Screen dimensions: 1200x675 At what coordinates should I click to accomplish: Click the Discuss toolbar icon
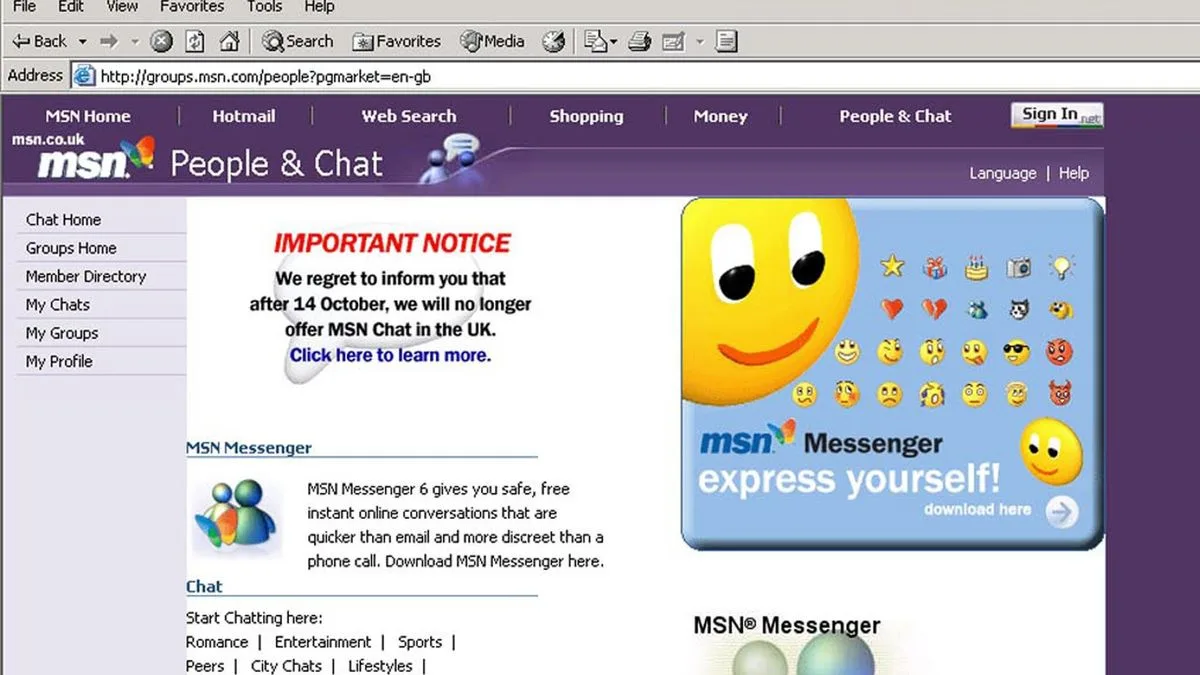point(727,41)
